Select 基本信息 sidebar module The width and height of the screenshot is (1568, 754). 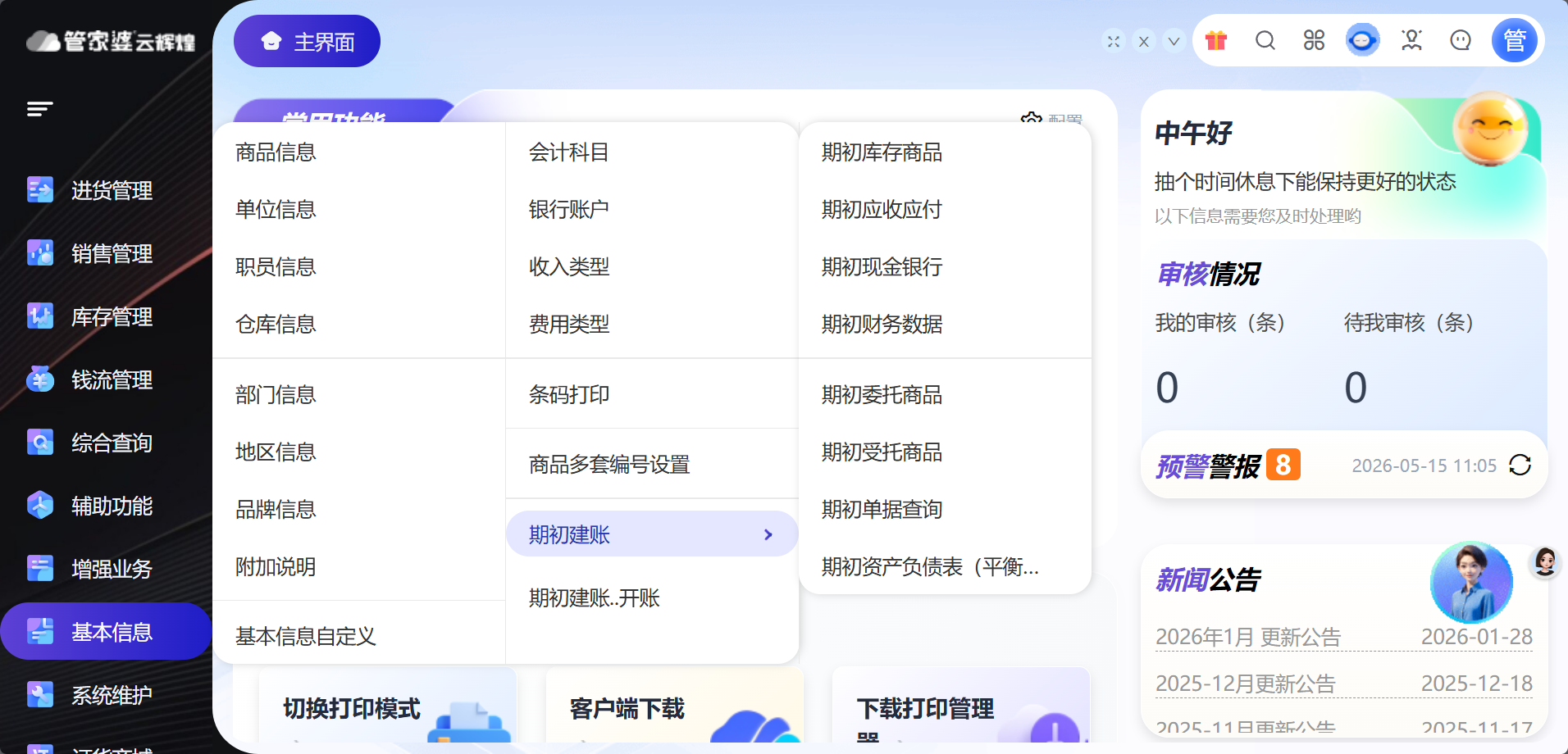pyautogui.click(x=106, y=632)
